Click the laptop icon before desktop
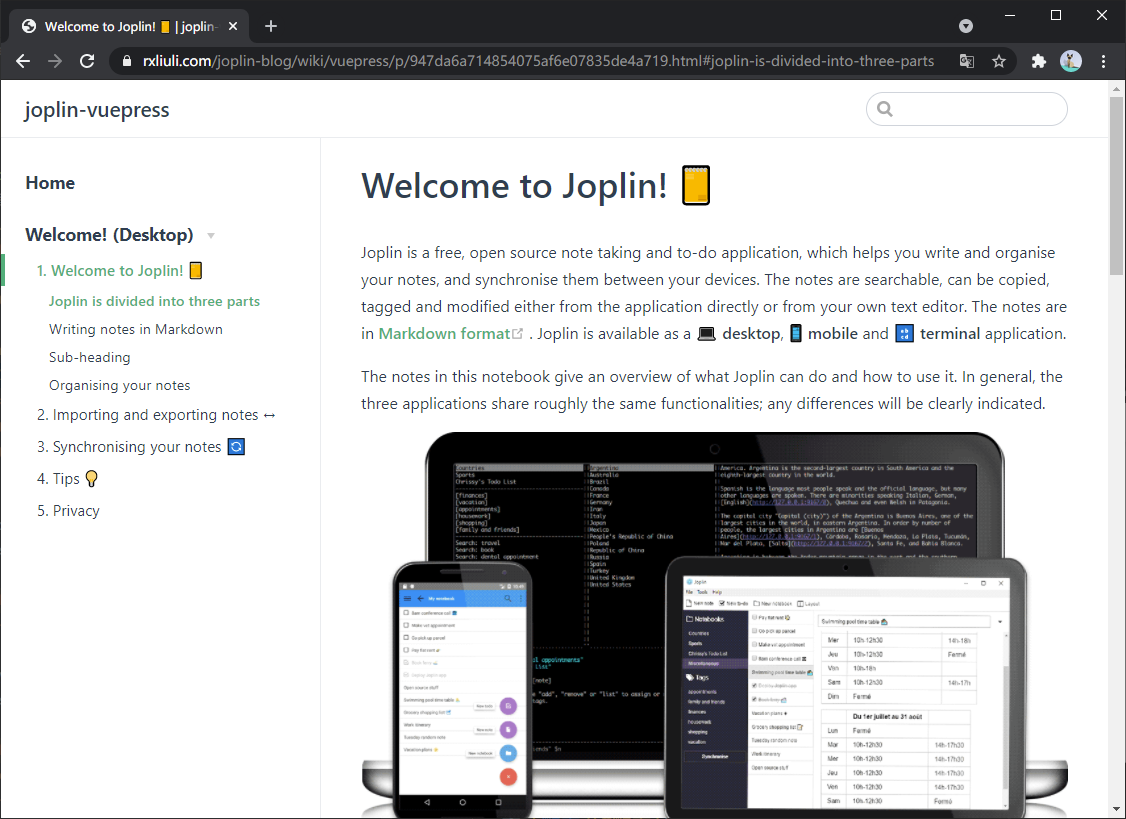 tap(707, 334)
